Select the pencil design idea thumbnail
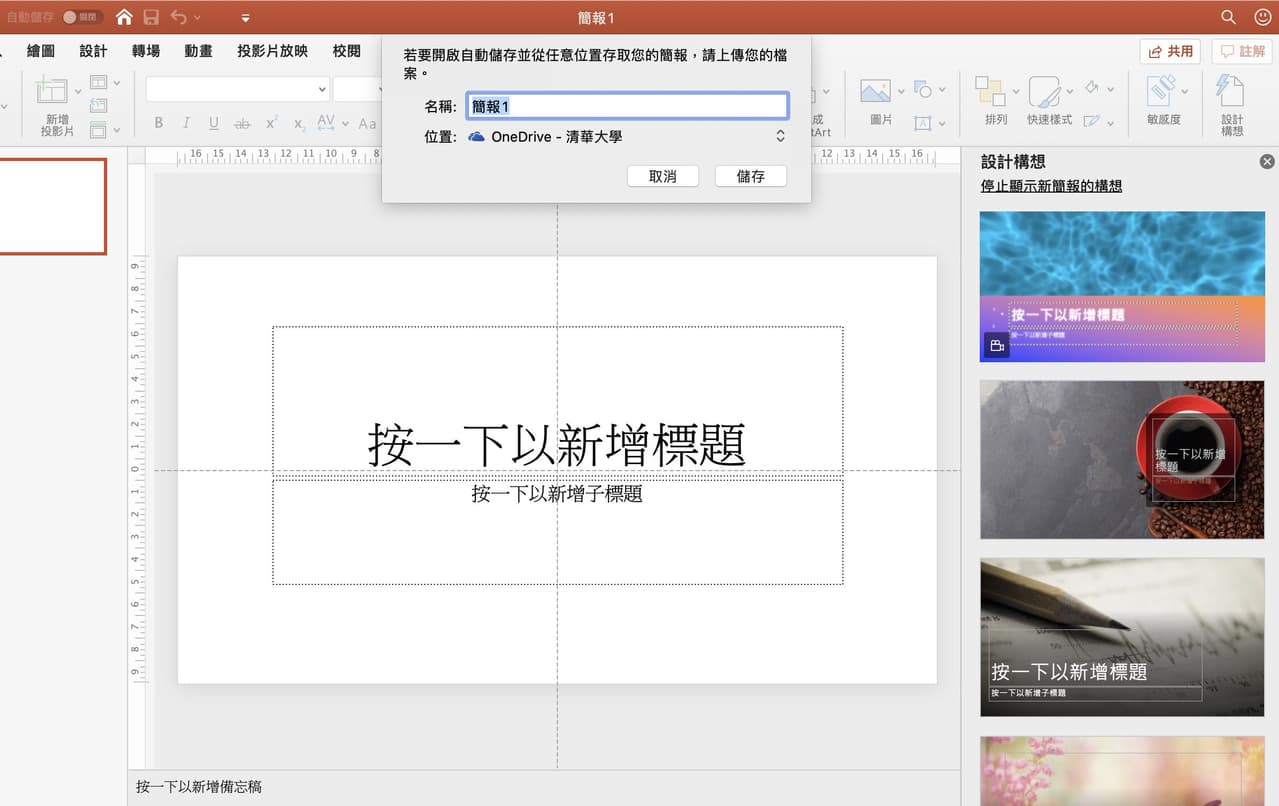Image resolution: width=1279 pixels, height=806 pixels. tap(1122, 637)
